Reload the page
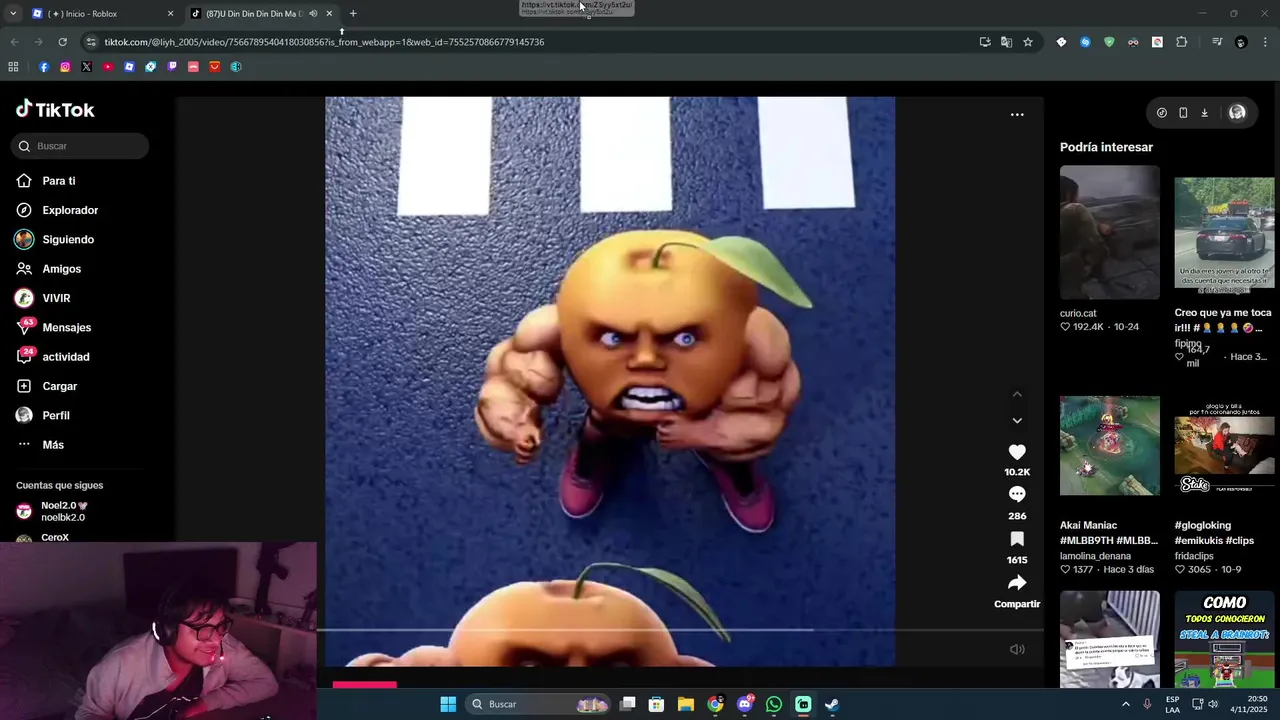The height and width of the screenshot is (720, 1280). [62, 42]
